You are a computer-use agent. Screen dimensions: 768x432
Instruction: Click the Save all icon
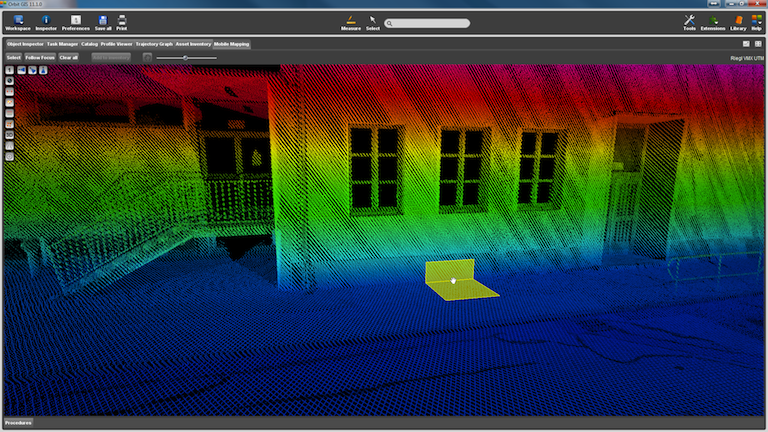tap(103, 21)
